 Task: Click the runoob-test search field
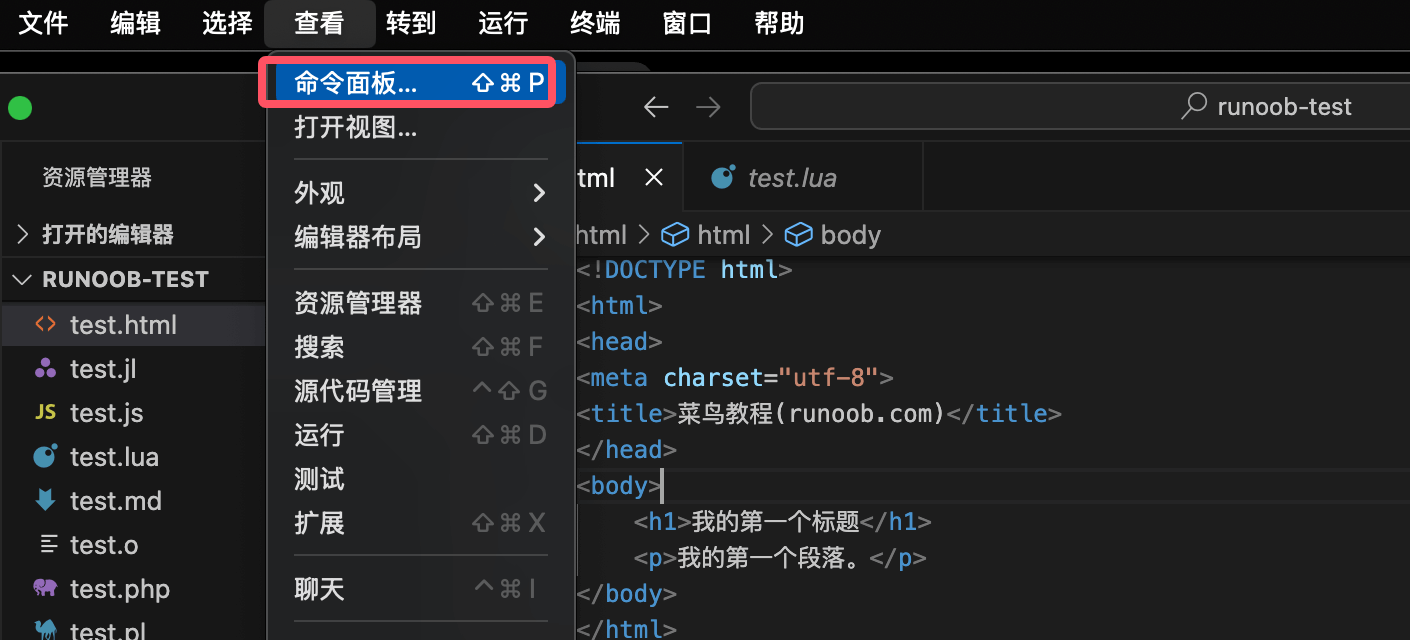point(1080,107)
